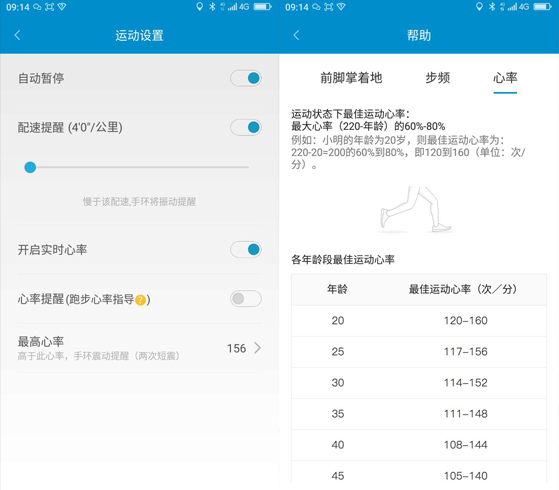This screenshot has height=490, width=559.
Task: Tap the 各年龄段最佳运动心率 heading
Action: (x=343, y=260)
